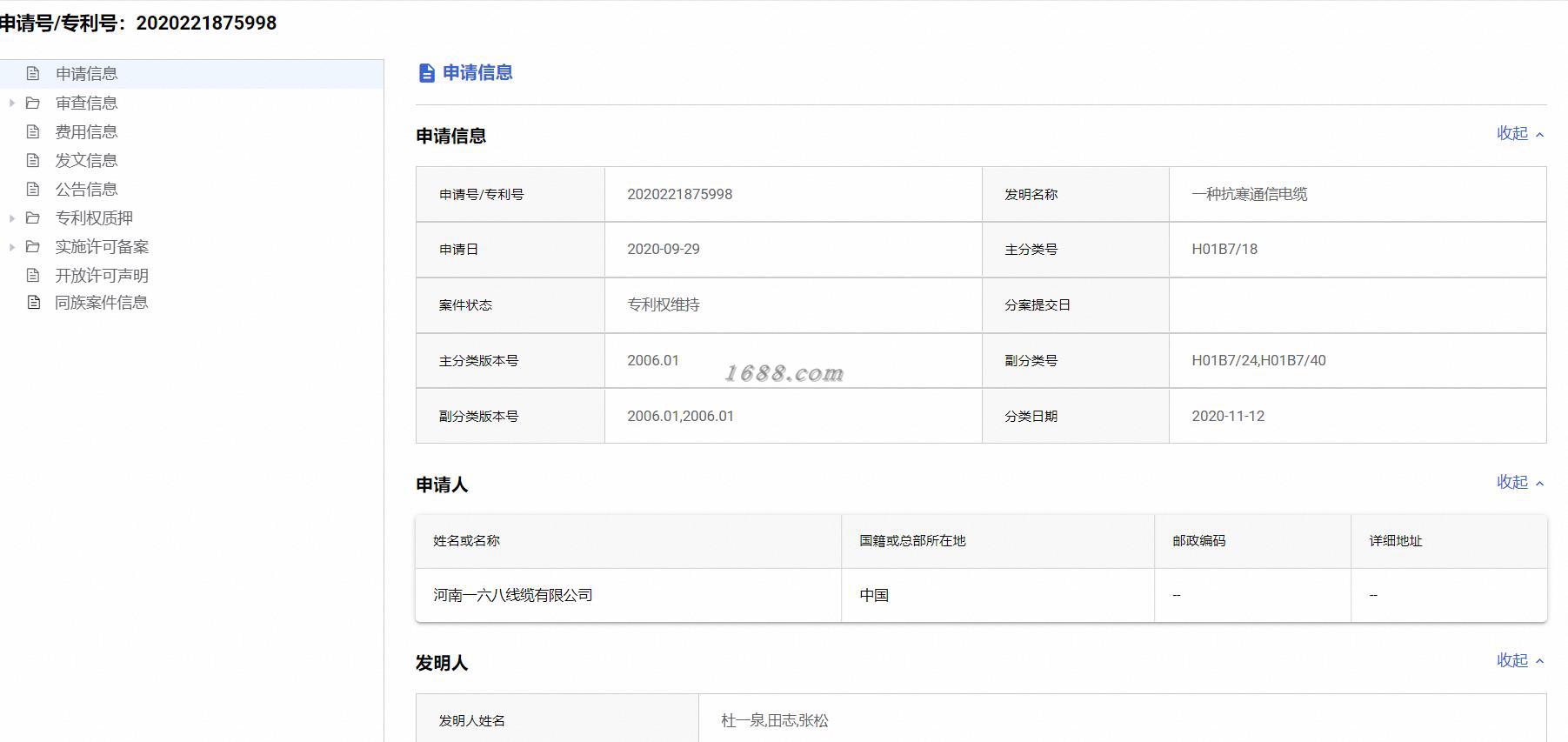Click the page title 申请号/专利号：2020221875998
The width and height of the screenshot is (1568, 742).
[x=138, y=23]
